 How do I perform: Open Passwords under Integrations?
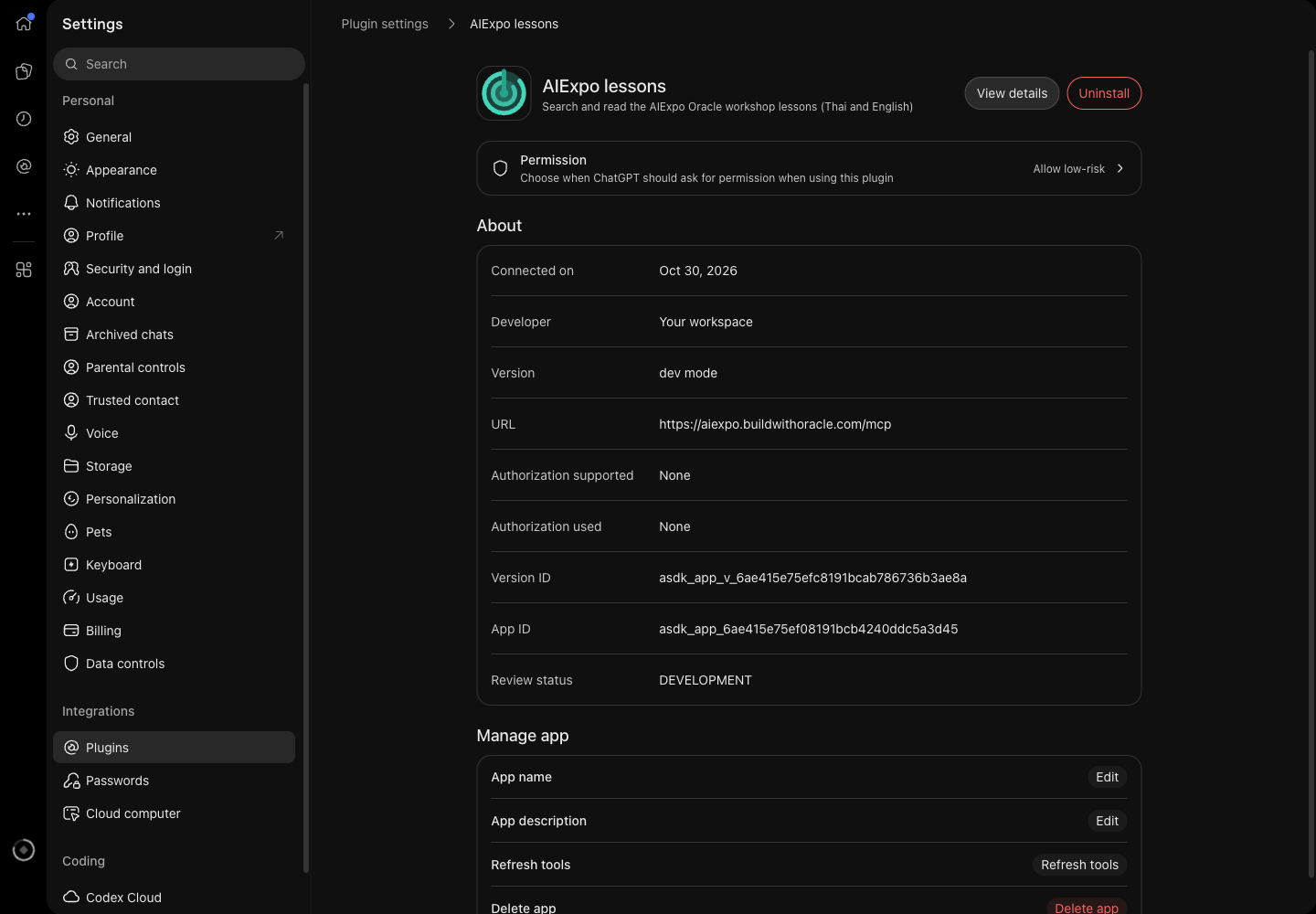(x=174, y=781)
